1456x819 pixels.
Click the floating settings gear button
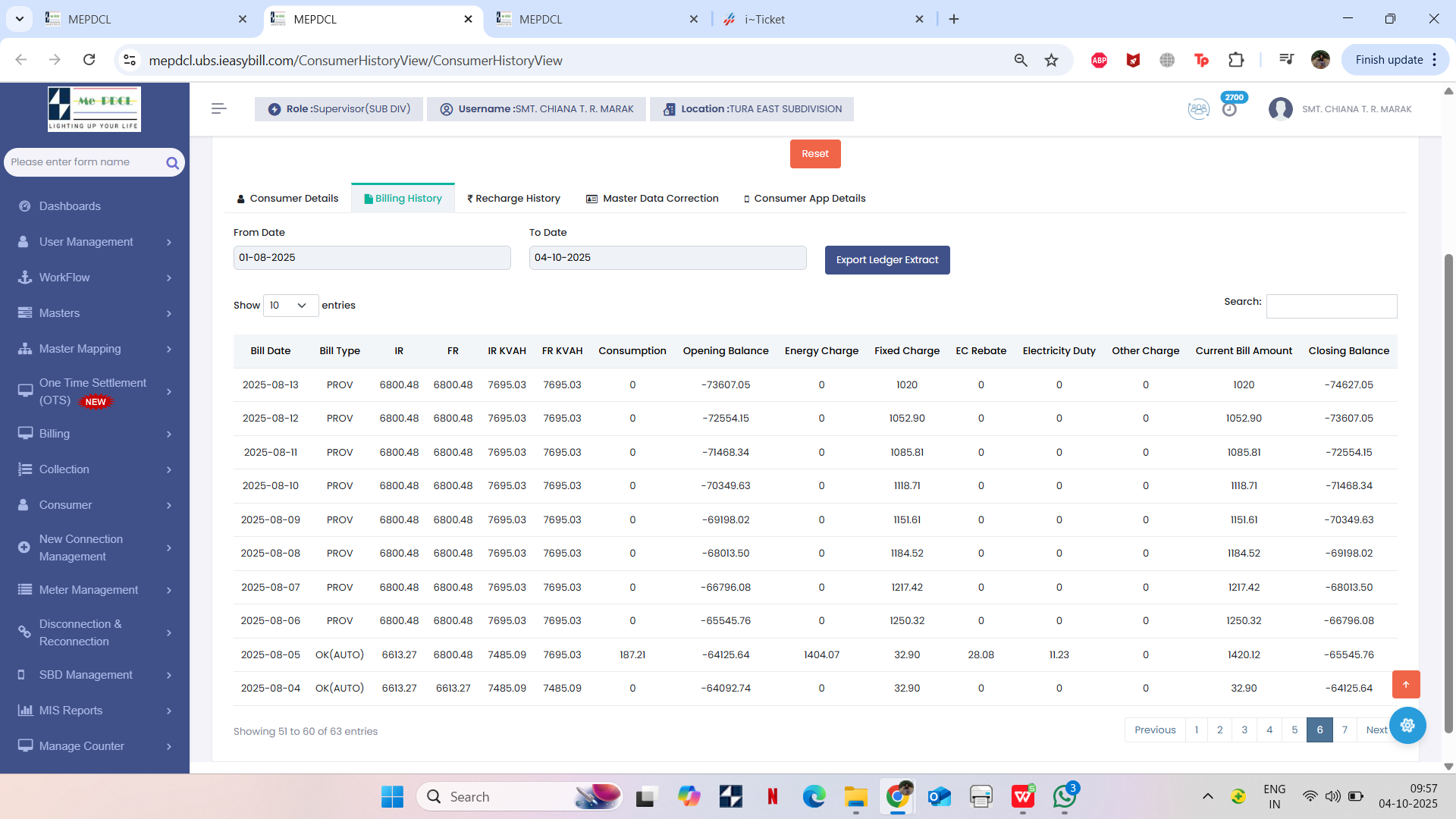point(1407,726)
